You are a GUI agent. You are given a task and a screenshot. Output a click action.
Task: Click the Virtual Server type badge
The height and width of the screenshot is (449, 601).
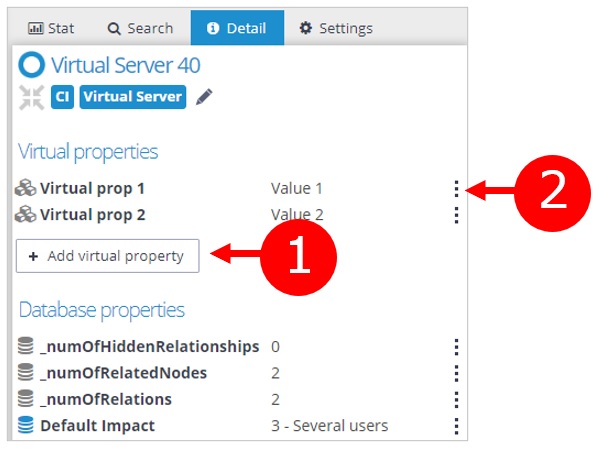tap(132, 97)
